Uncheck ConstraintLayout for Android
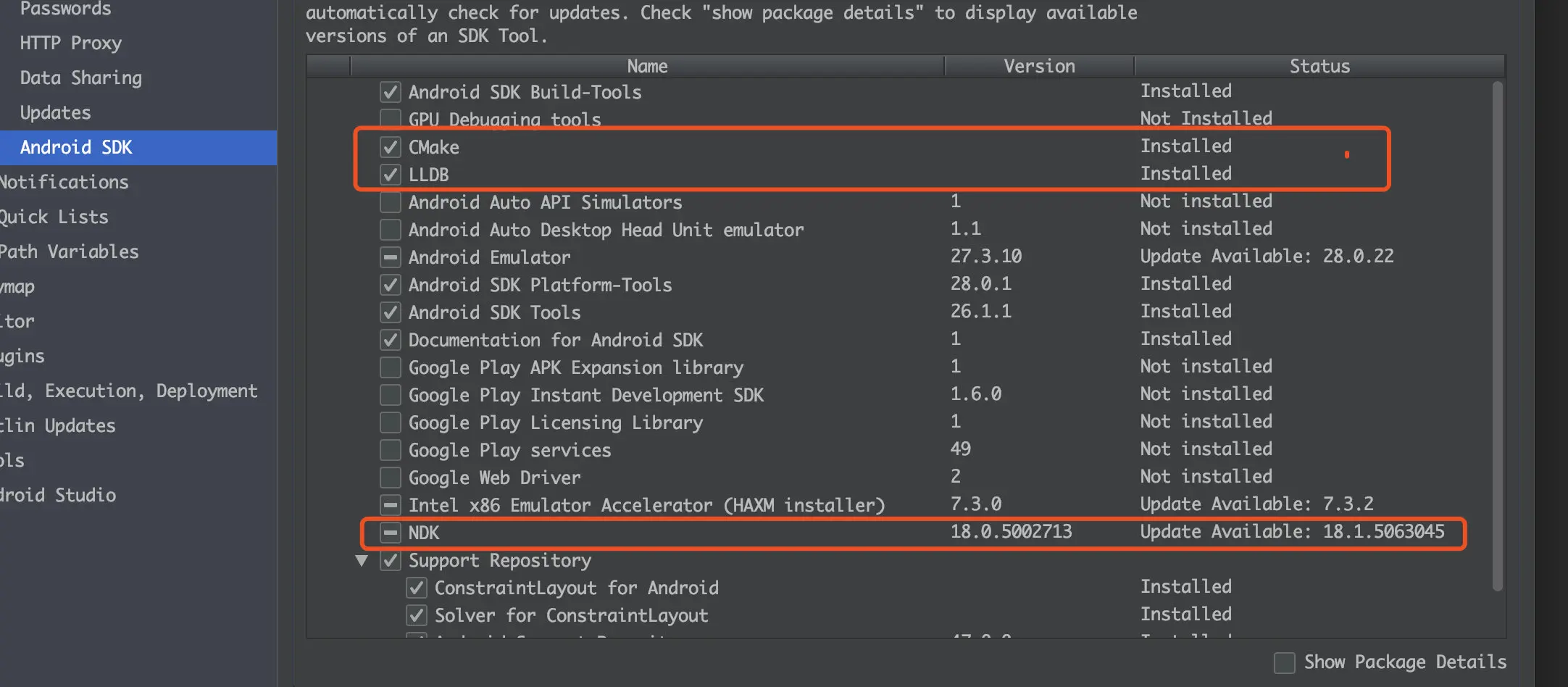 pos(416,588)
